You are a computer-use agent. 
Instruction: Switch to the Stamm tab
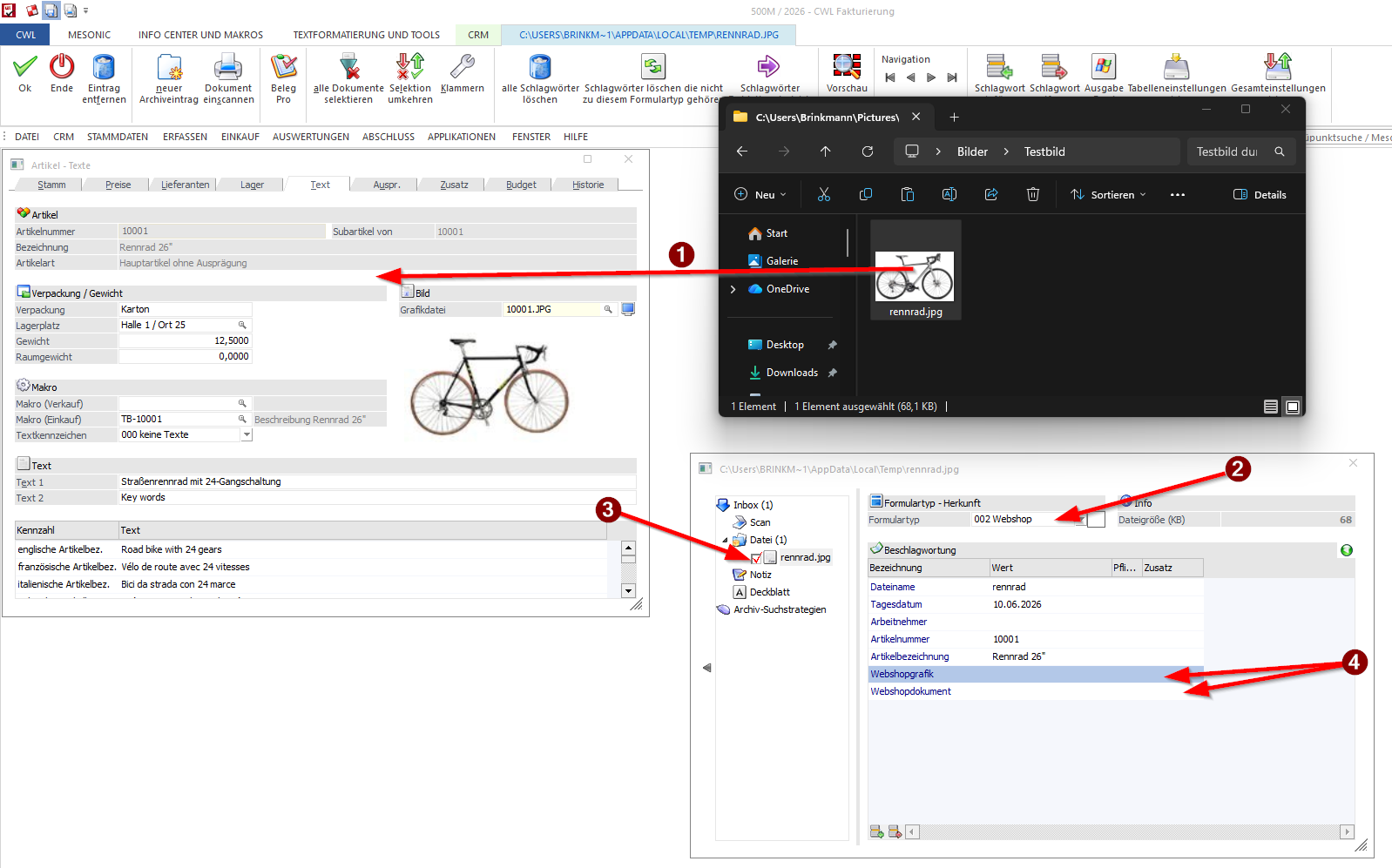click(x=51, y=185)
